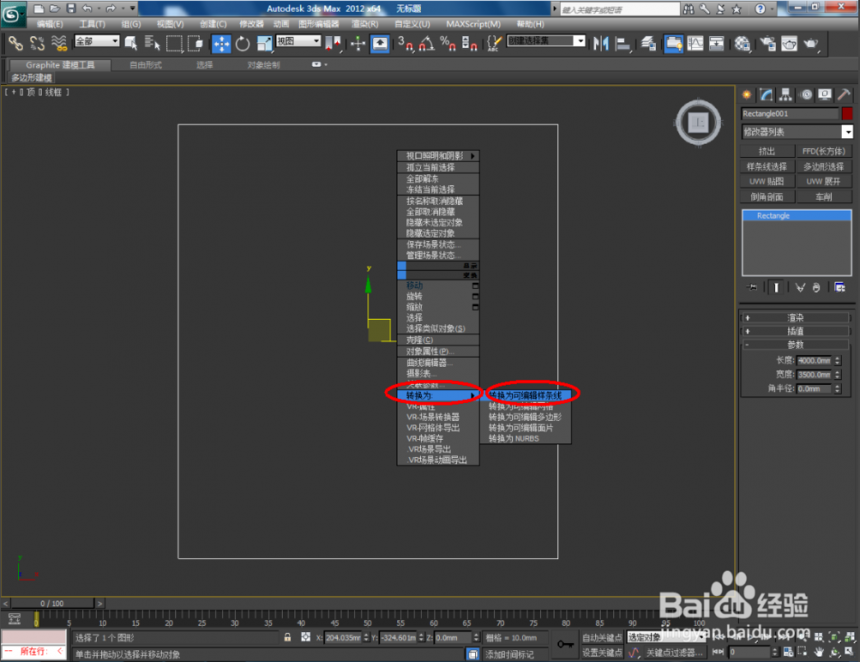Click the 车削 modifier button
This screenshot has width=860, height=662.
(824, 197)
